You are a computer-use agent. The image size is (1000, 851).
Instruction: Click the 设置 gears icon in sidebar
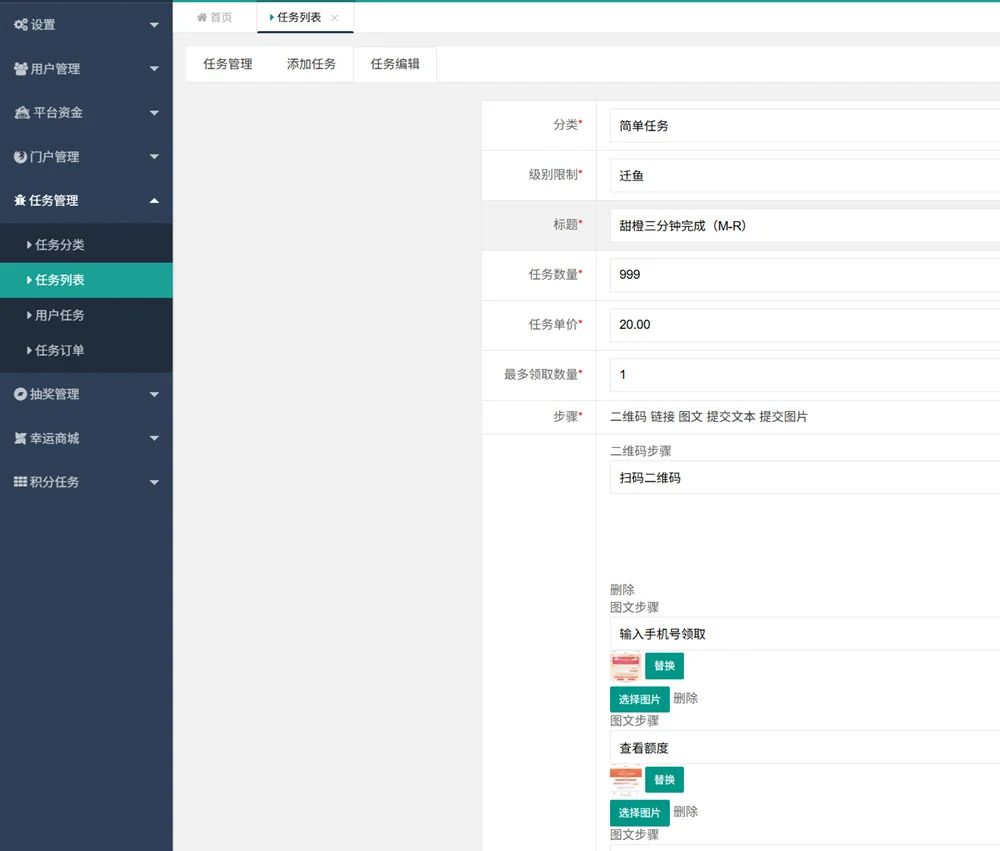point(21,25)
